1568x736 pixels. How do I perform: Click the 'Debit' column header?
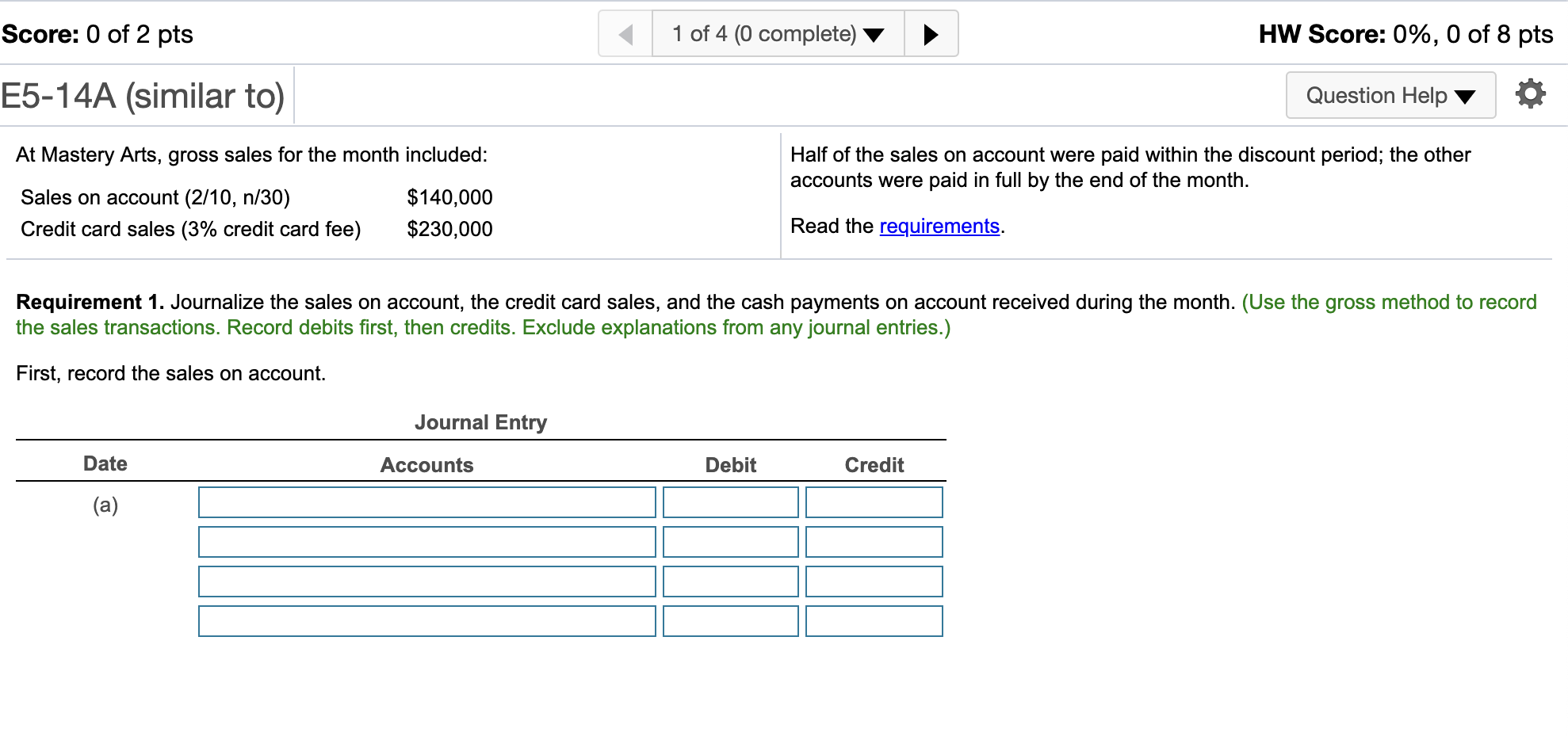[731, 465]
